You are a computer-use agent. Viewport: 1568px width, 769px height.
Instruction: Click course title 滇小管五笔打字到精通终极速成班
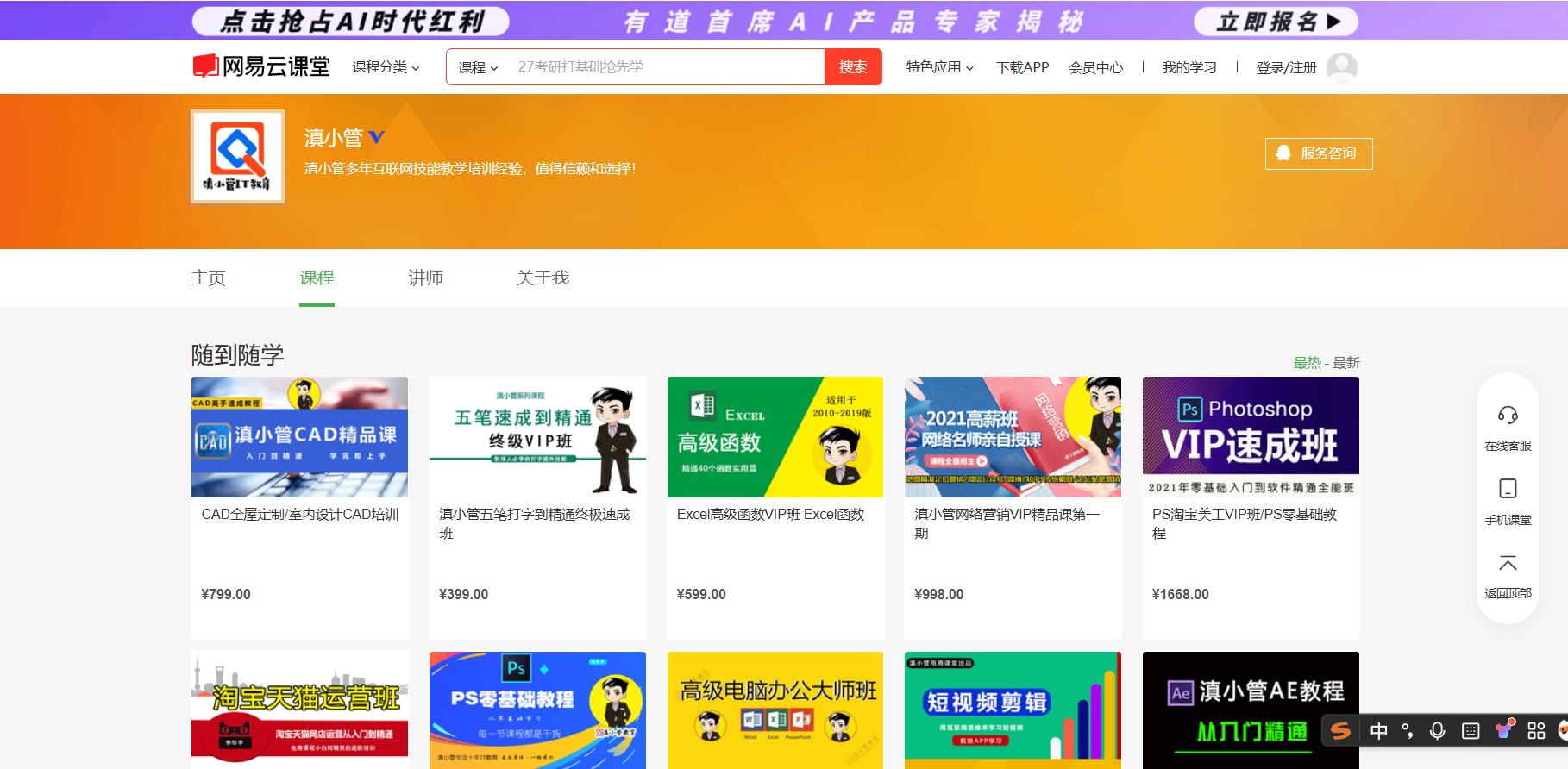pos(535,523)
